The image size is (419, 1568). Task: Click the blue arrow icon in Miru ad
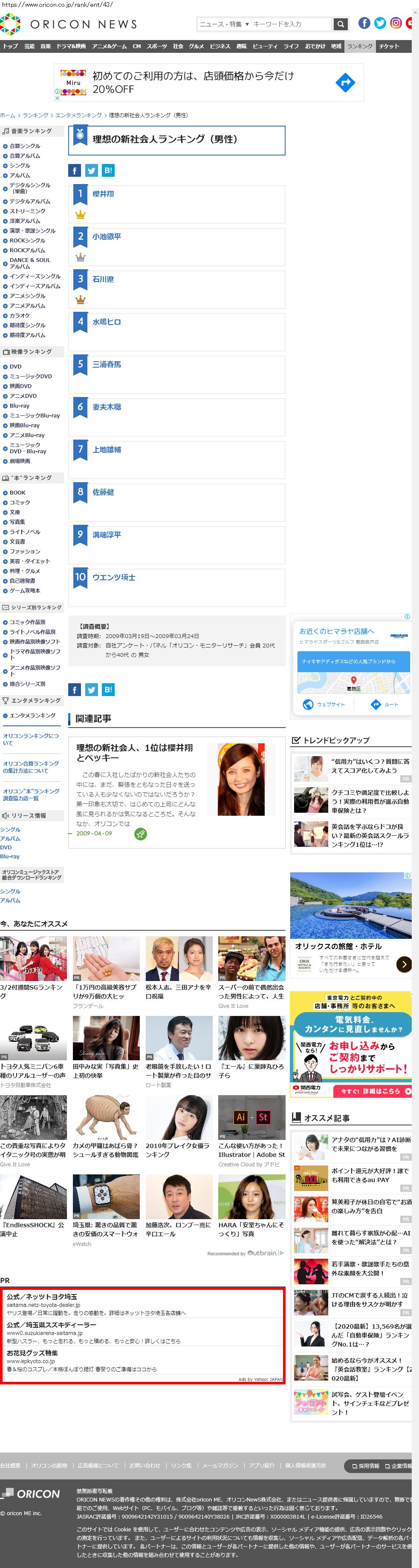tap(345, 83)
